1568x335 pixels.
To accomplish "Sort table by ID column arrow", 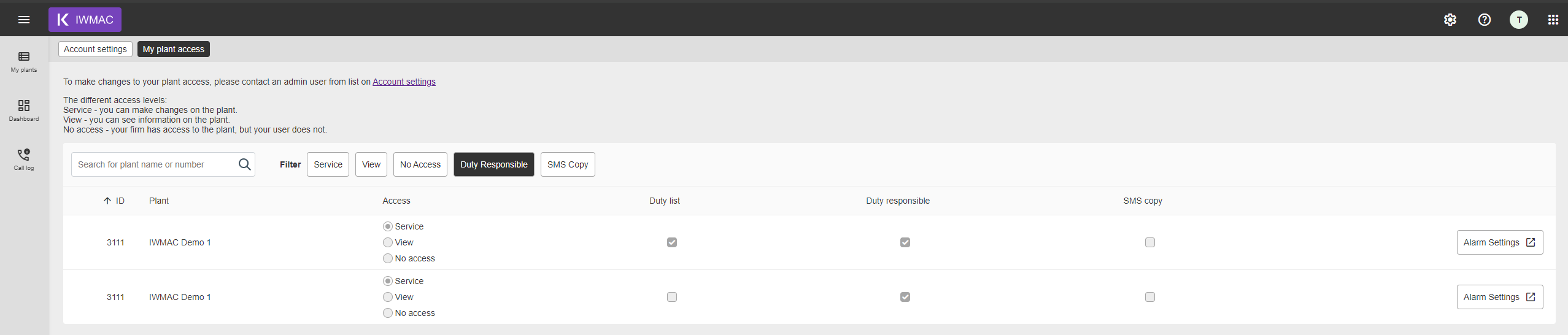I will tap(107, 201).
